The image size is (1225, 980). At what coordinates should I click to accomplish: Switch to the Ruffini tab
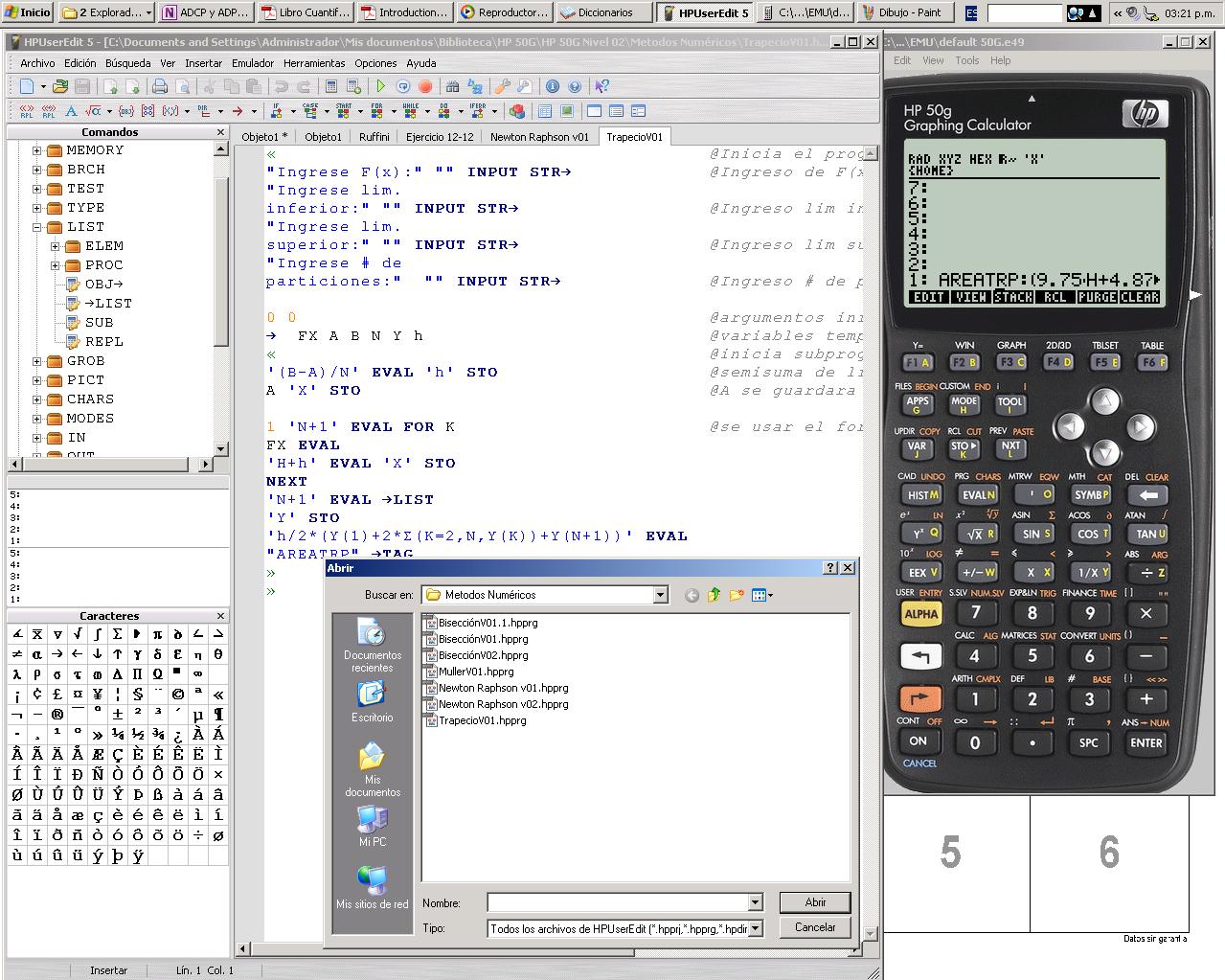374,137
